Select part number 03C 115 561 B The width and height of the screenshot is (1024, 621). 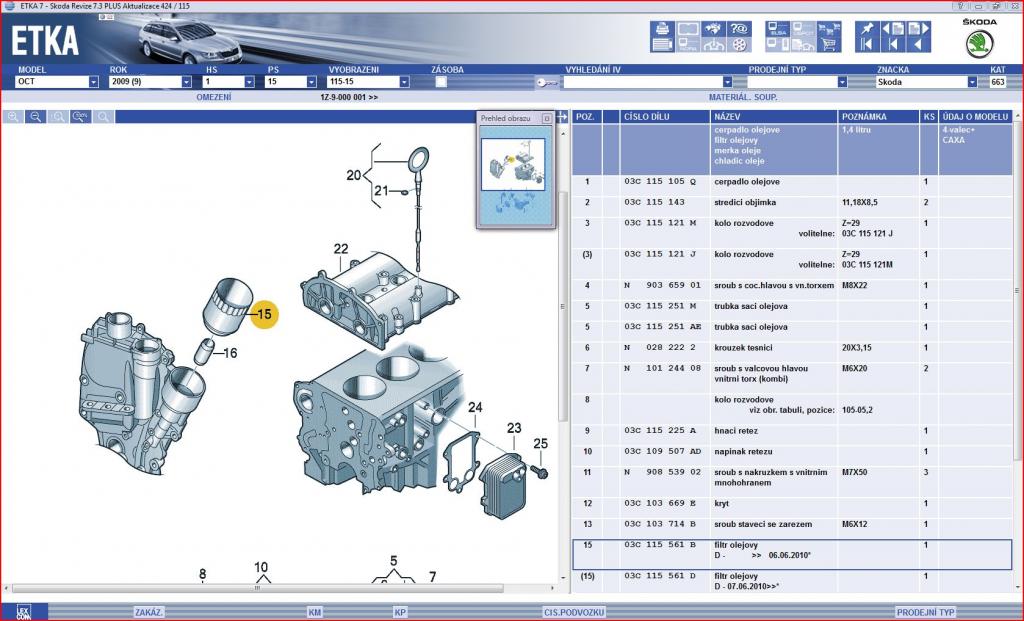(660, 545)
